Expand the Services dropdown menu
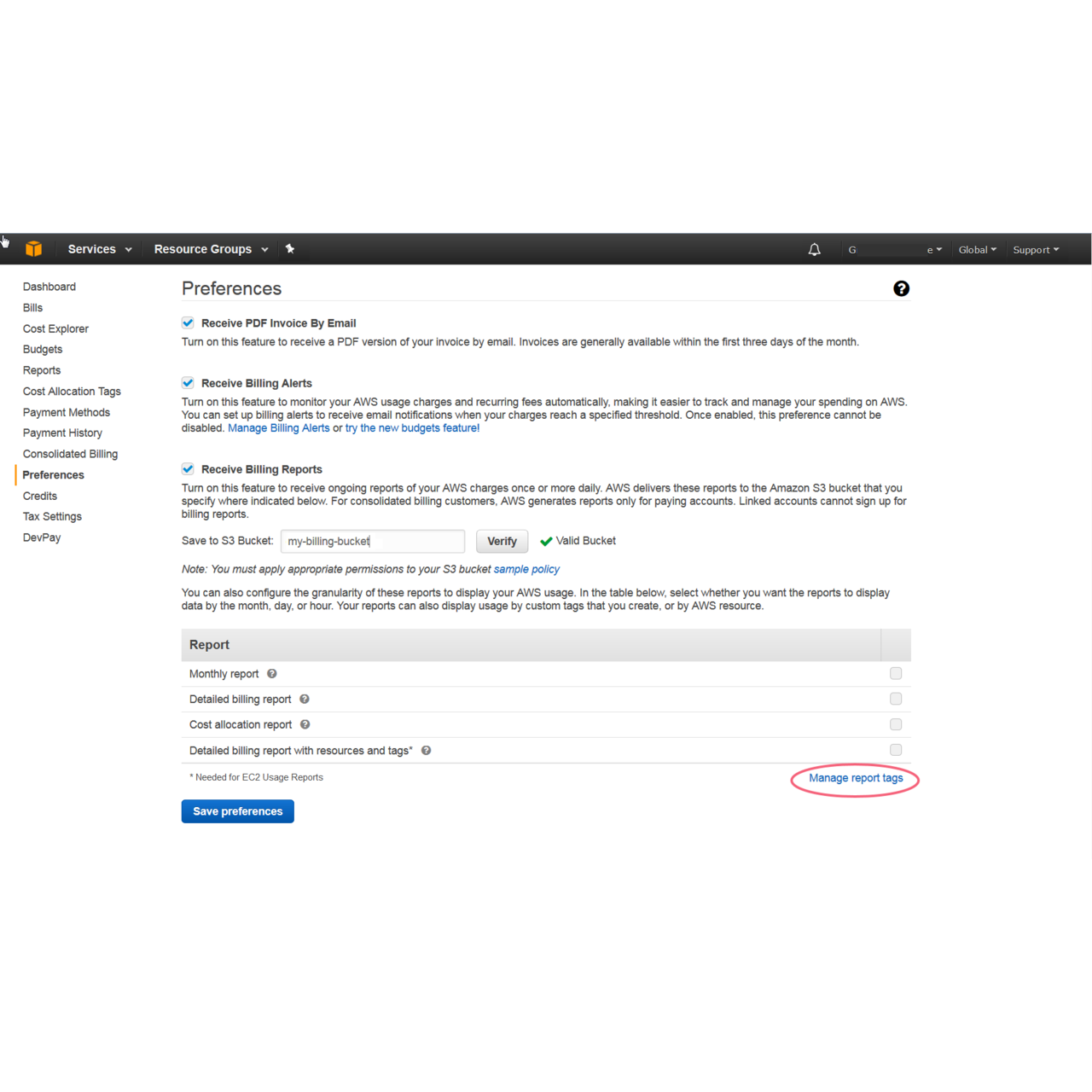This screenshot has width=1092, height=1092. click(100, 249)
